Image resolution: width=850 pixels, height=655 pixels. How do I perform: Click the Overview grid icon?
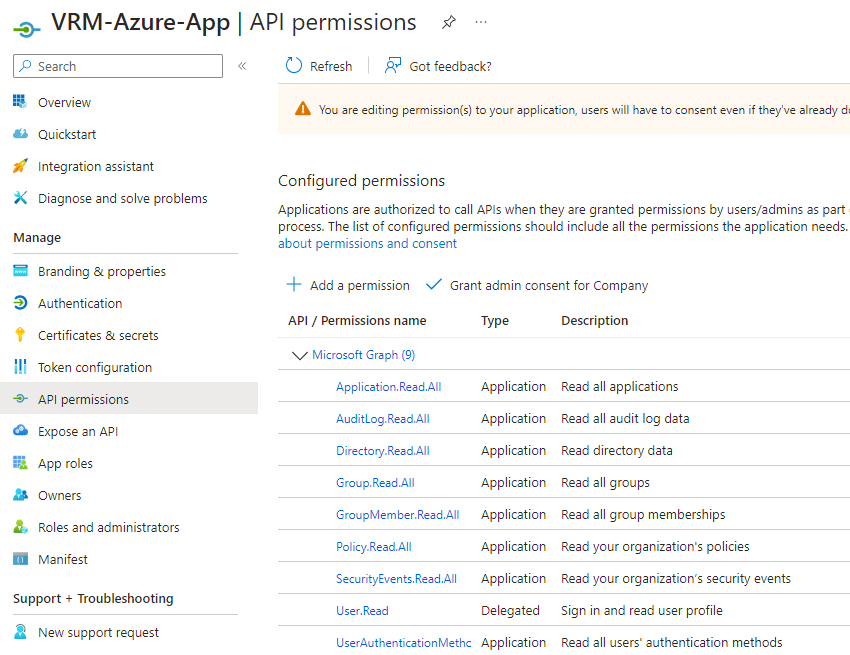click(20, 101)
